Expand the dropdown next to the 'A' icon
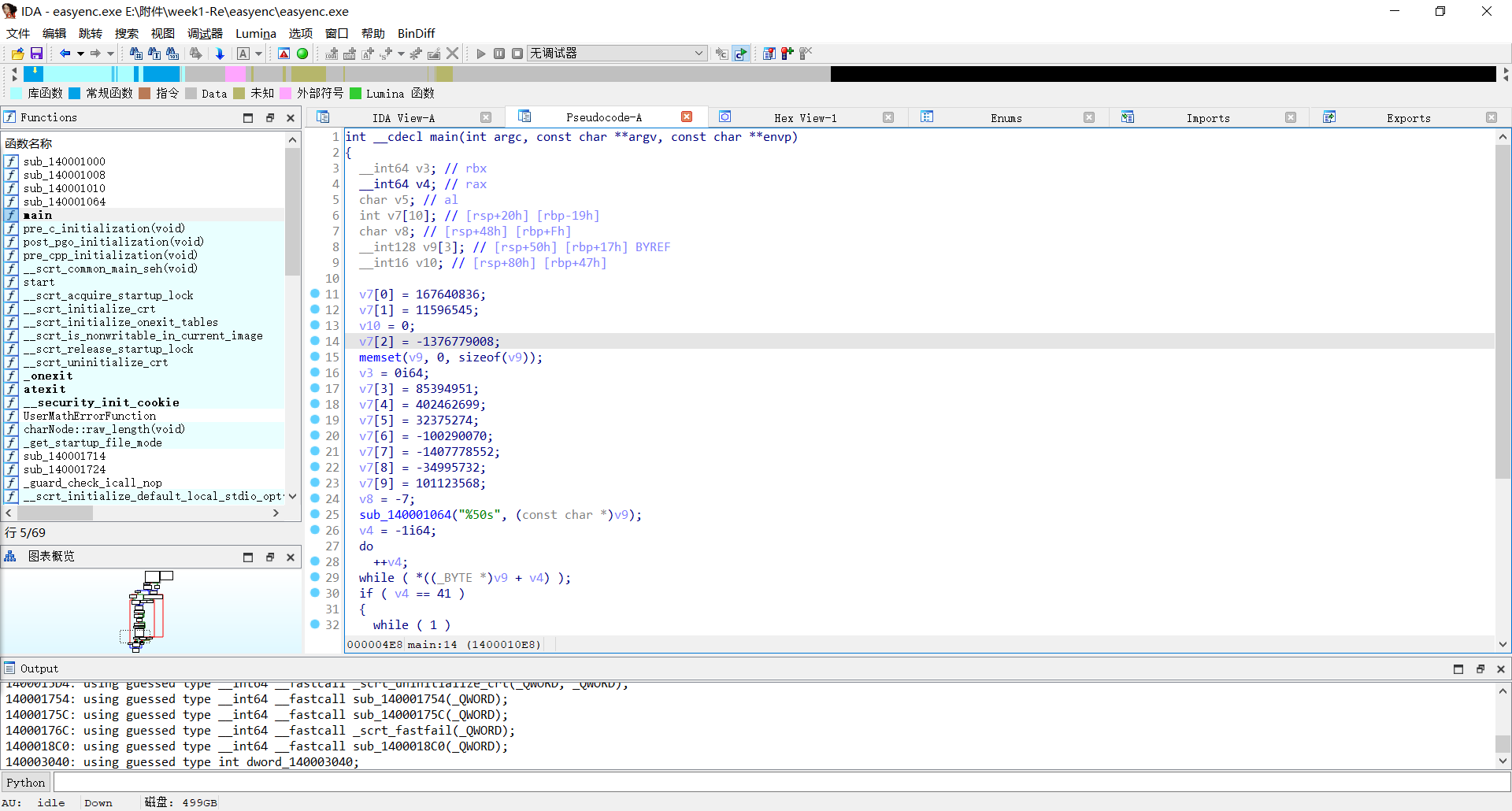The width and height of the screenshot is (1512, 811). point(258,54)
